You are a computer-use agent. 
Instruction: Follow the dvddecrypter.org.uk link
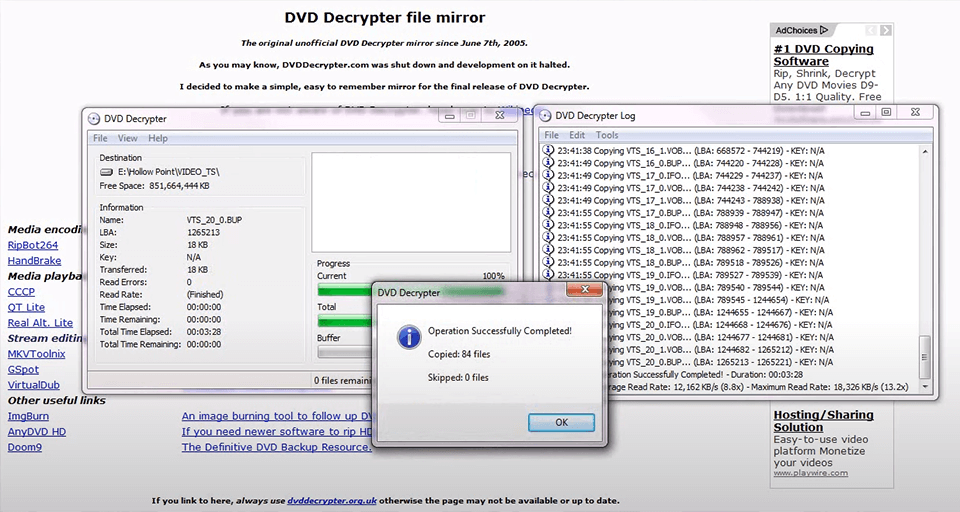(x=332, y=500)
